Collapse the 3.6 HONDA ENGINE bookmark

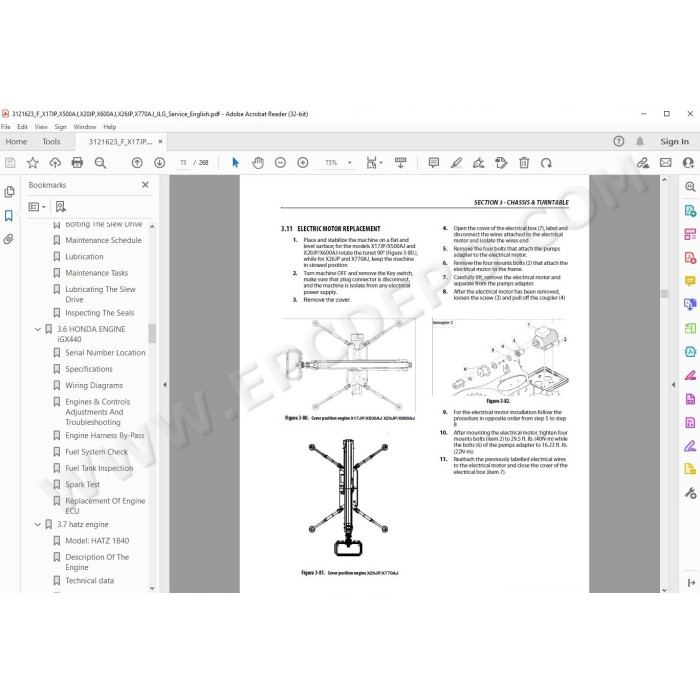pos(38,329)
